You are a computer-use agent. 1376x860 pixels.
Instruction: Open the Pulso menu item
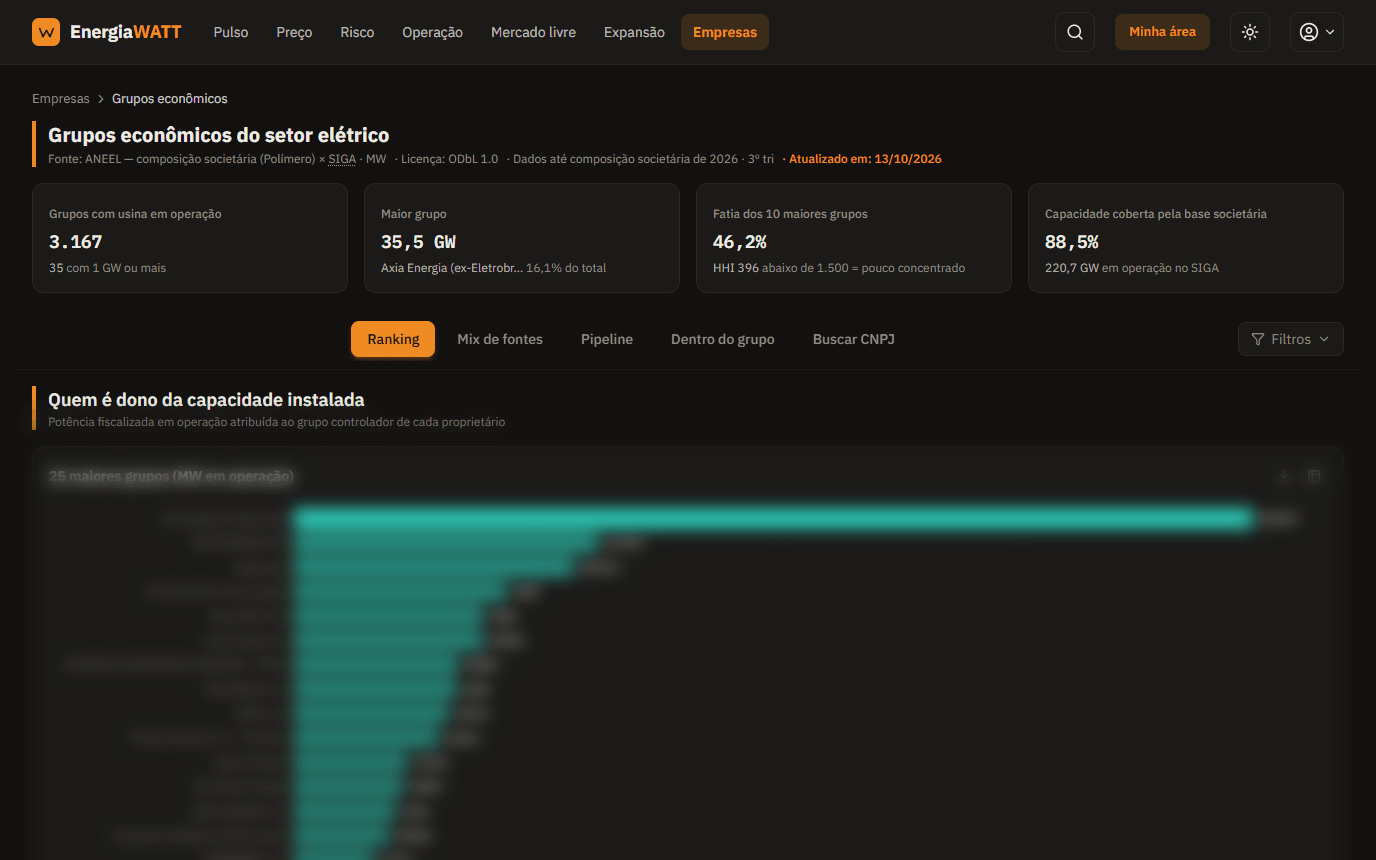tap(231, 32)
